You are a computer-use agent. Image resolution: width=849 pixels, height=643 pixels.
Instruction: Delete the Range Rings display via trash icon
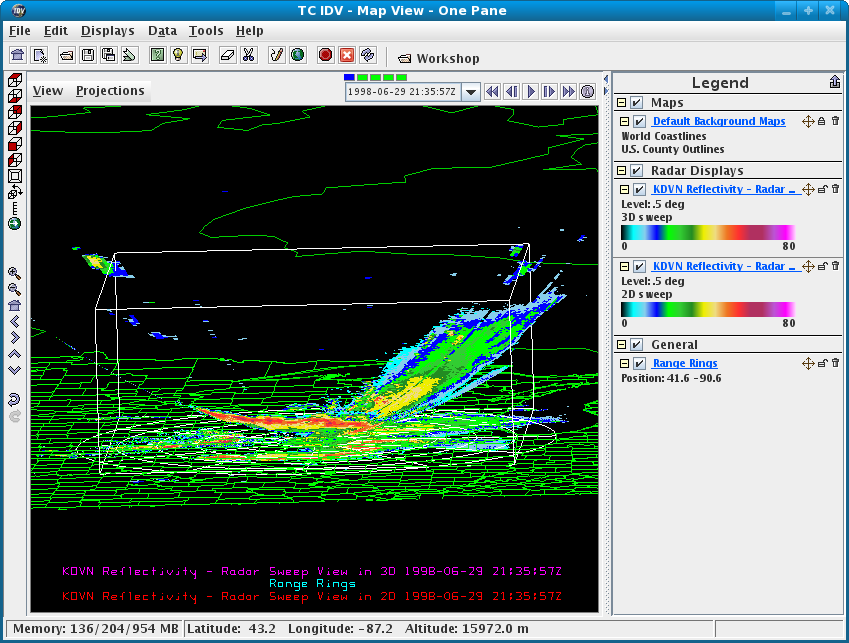(x=835, y=363)
